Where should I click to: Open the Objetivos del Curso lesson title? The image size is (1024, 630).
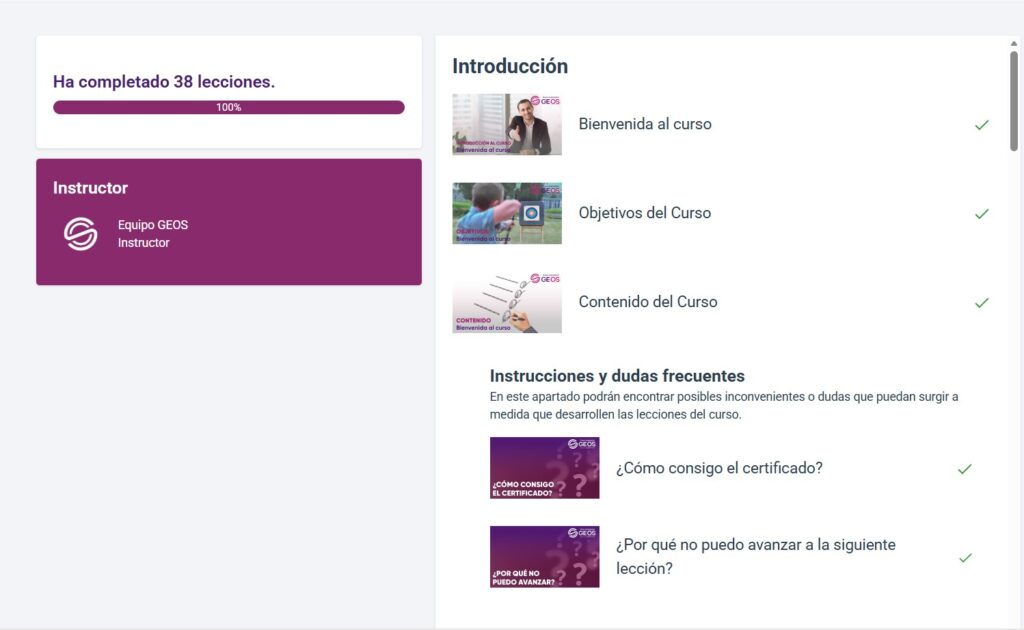[x=645, y=213]
